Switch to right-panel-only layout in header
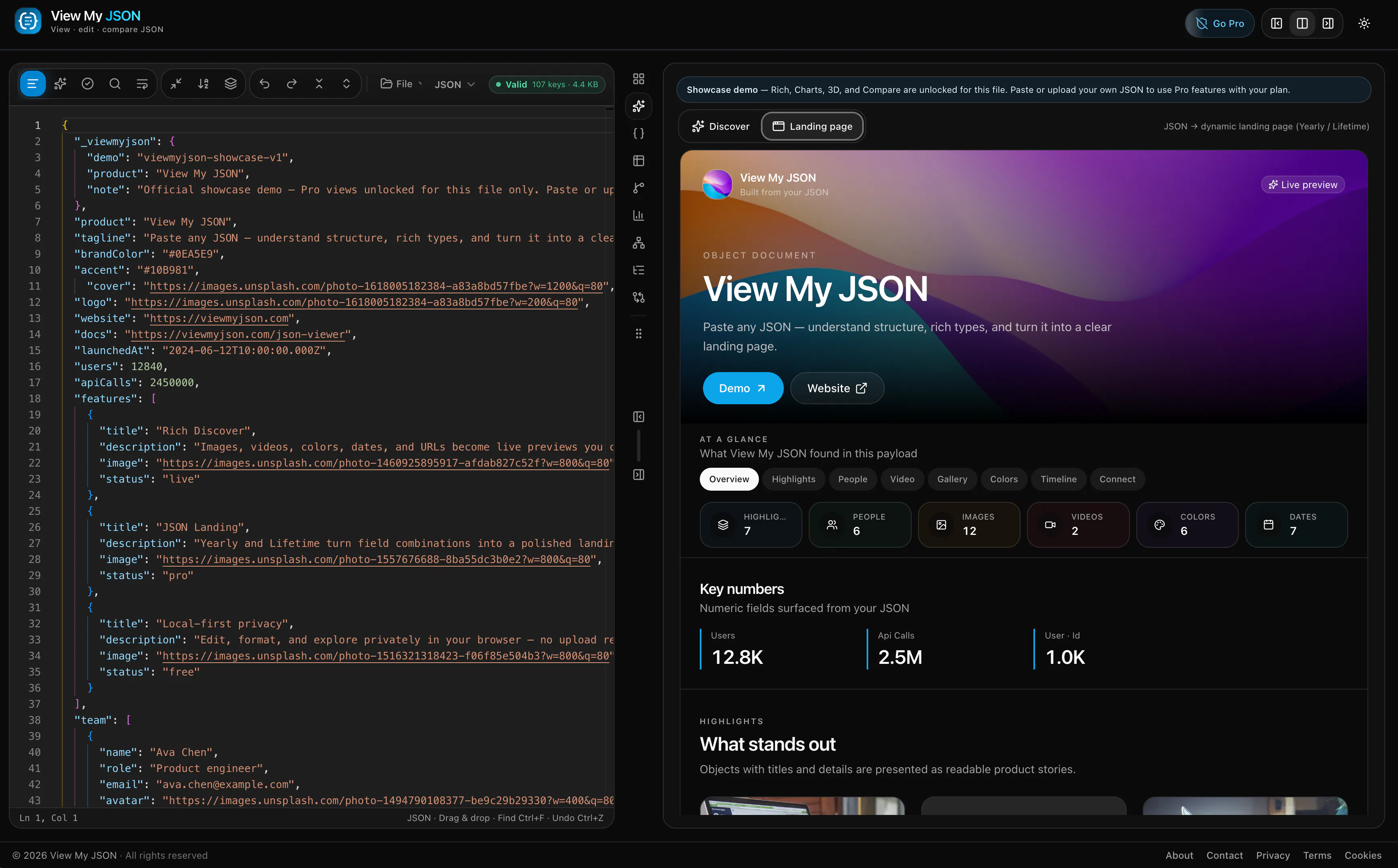Image resolution: width=1398 pixels, height=868 pixels. pyautogui.click(x=1328, y=24)
